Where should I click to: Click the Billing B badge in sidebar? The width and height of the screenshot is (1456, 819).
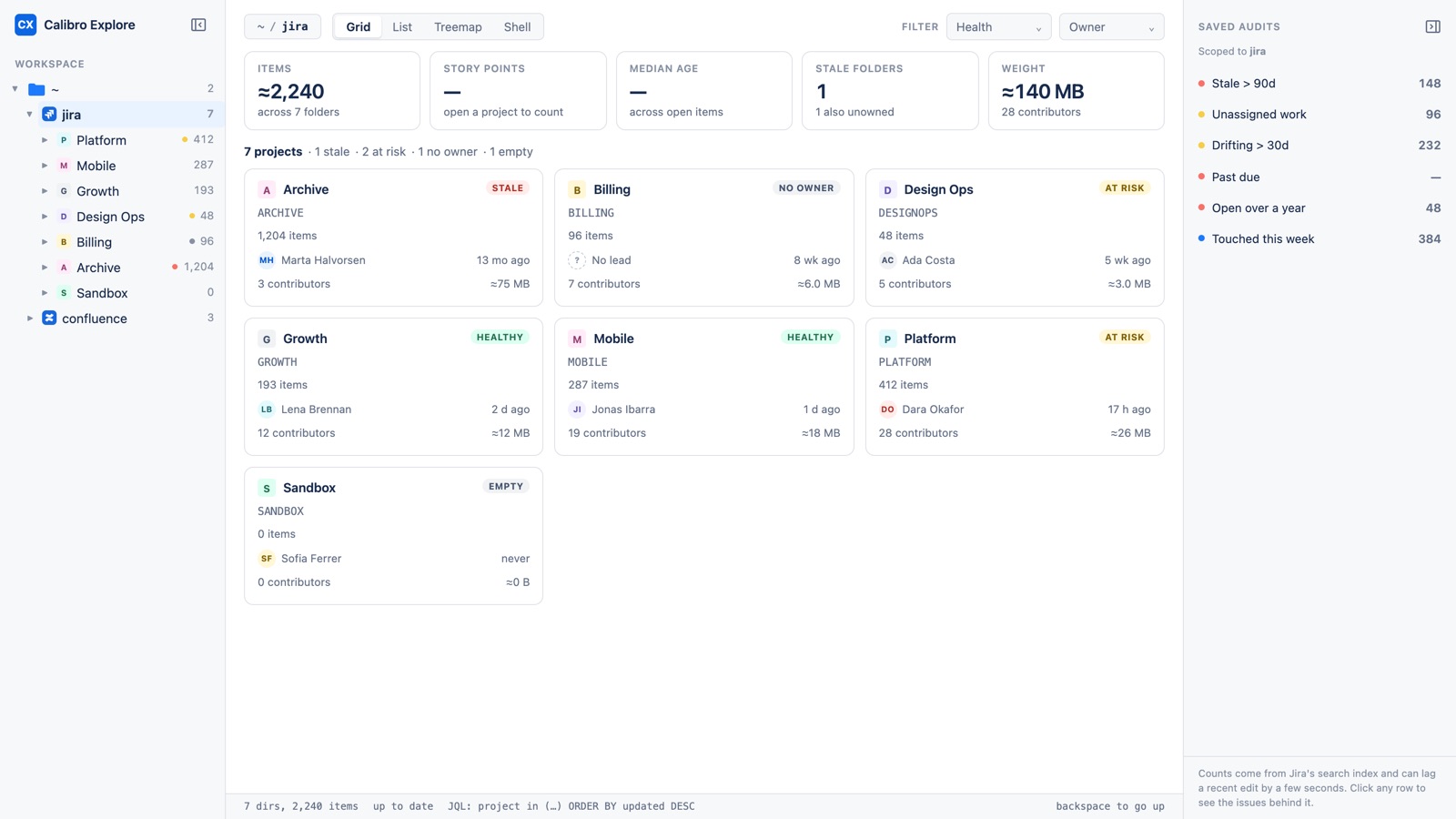(64, 242)
